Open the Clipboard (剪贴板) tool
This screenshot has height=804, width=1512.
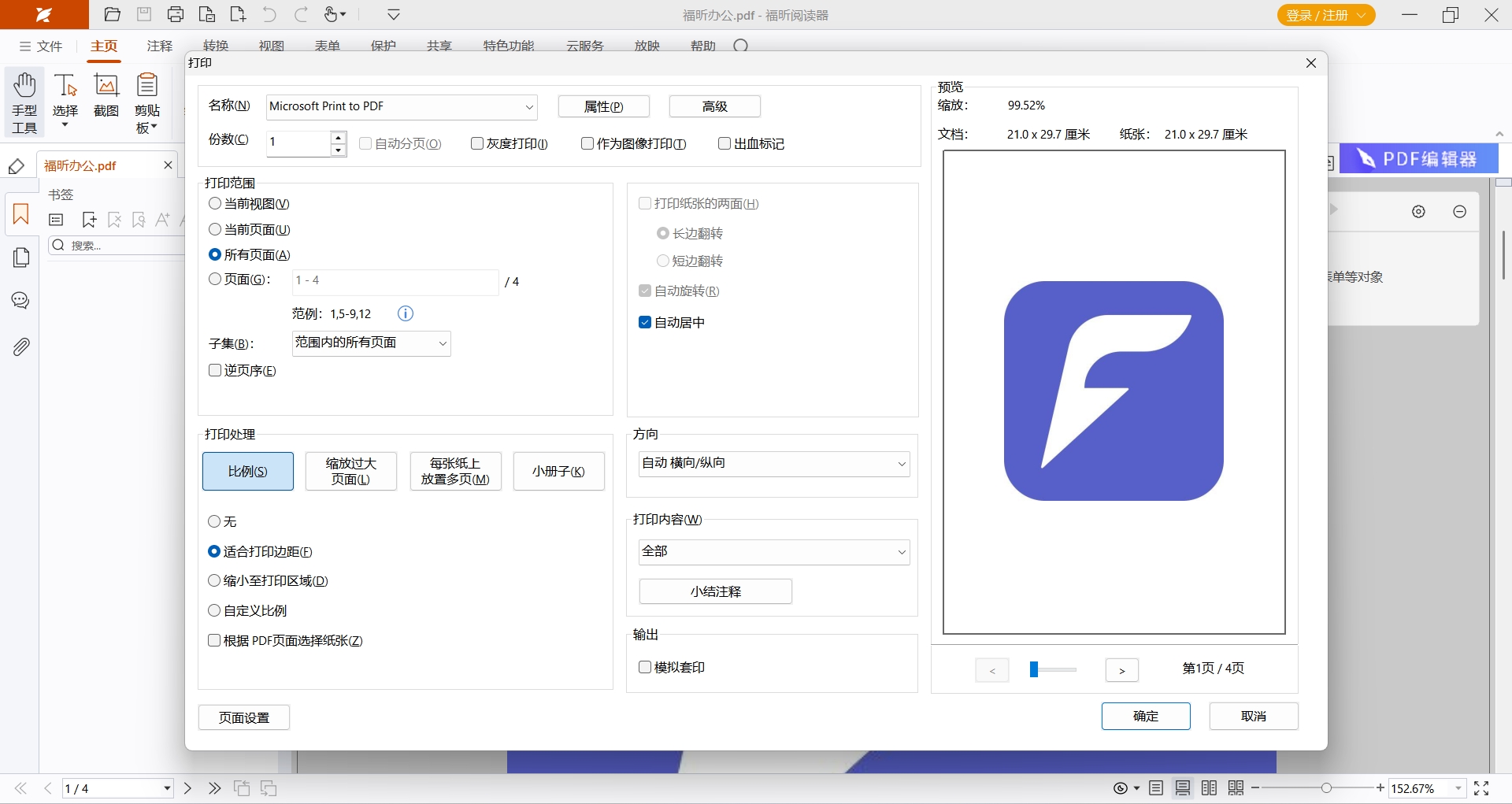(x=147, y=103)
